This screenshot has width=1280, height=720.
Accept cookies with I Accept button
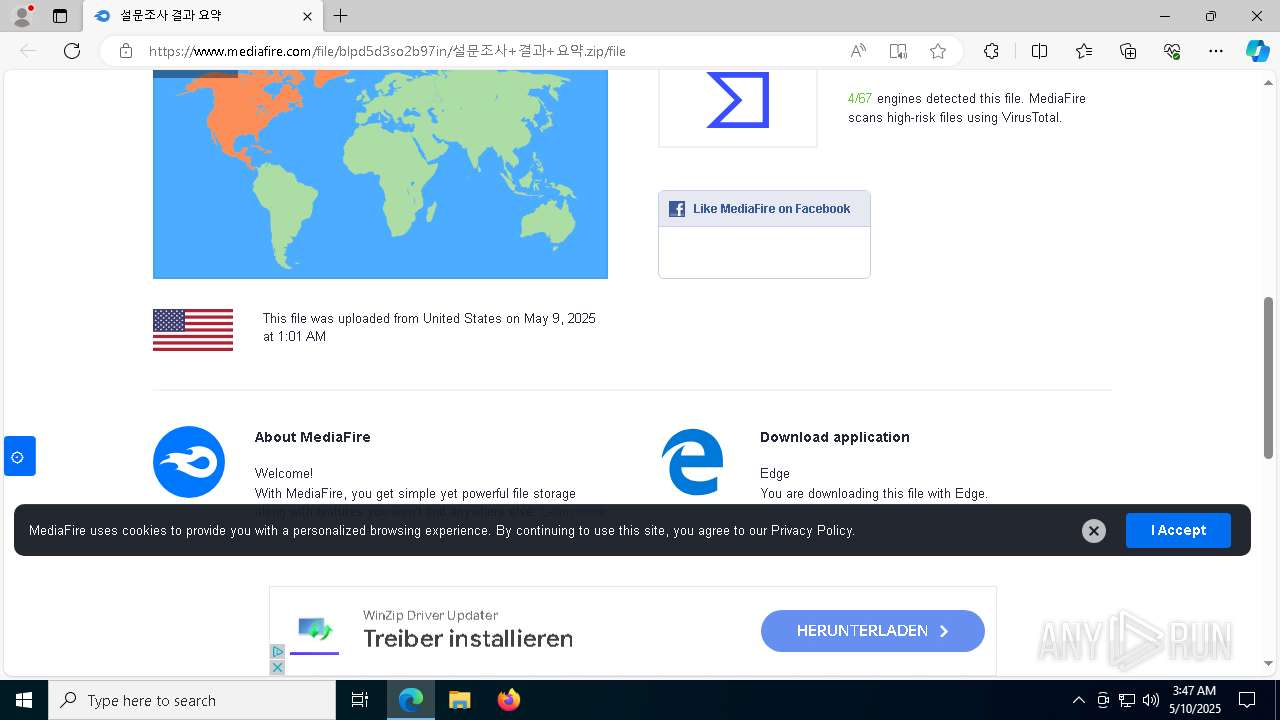(1178, 530)
